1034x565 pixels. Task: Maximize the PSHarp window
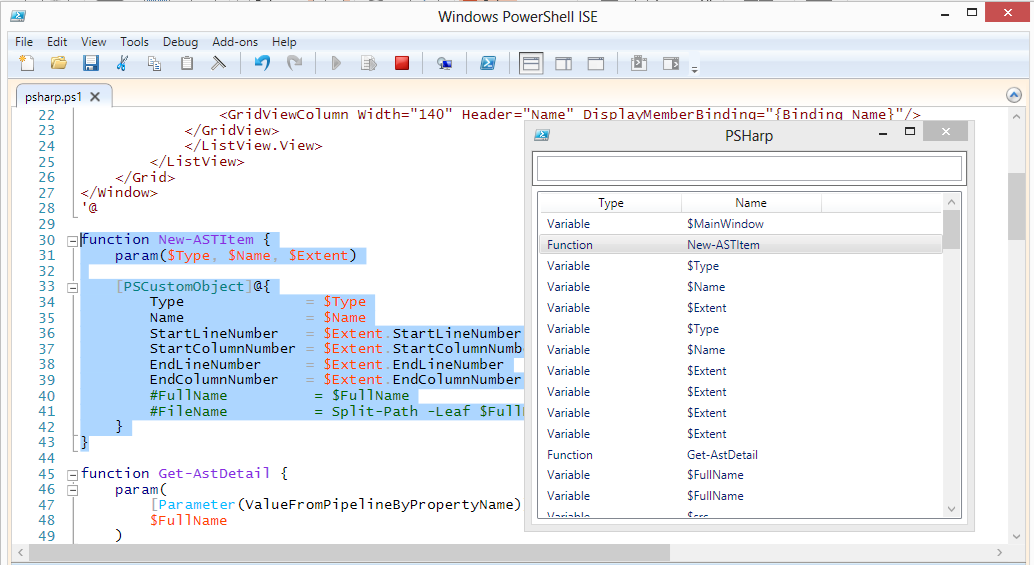pos(910,132)
